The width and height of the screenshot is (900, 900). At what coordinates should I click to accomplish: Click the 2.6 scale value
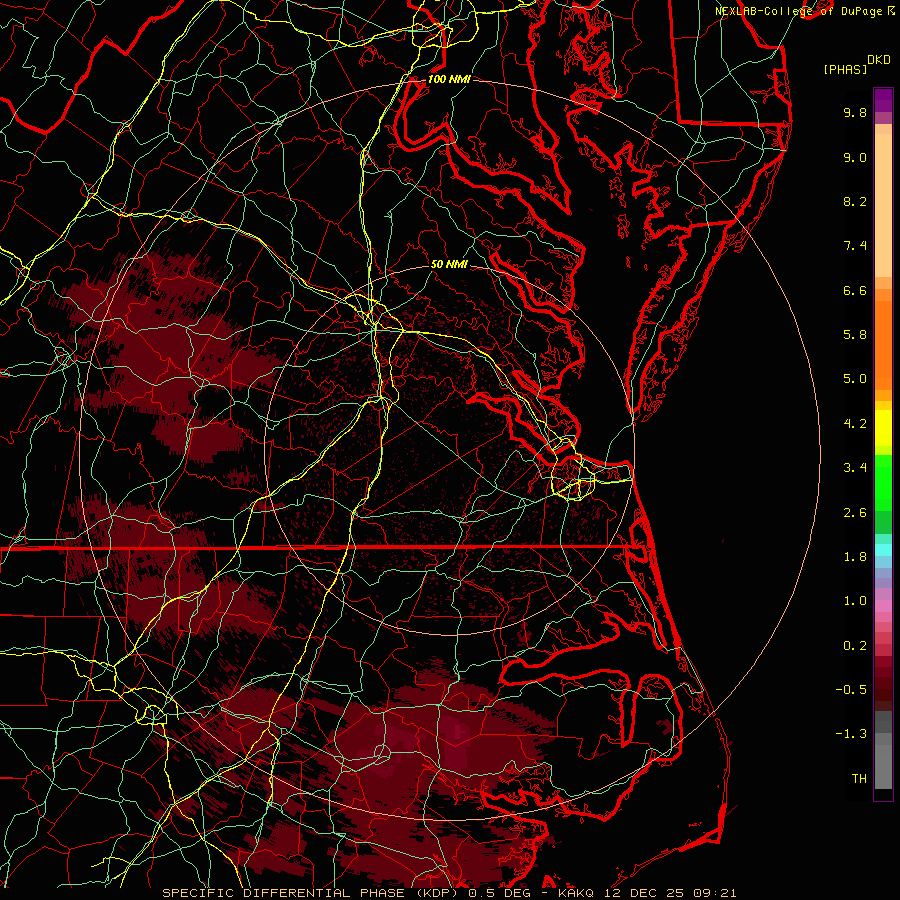pyautogui.click(x=855, y=513)
